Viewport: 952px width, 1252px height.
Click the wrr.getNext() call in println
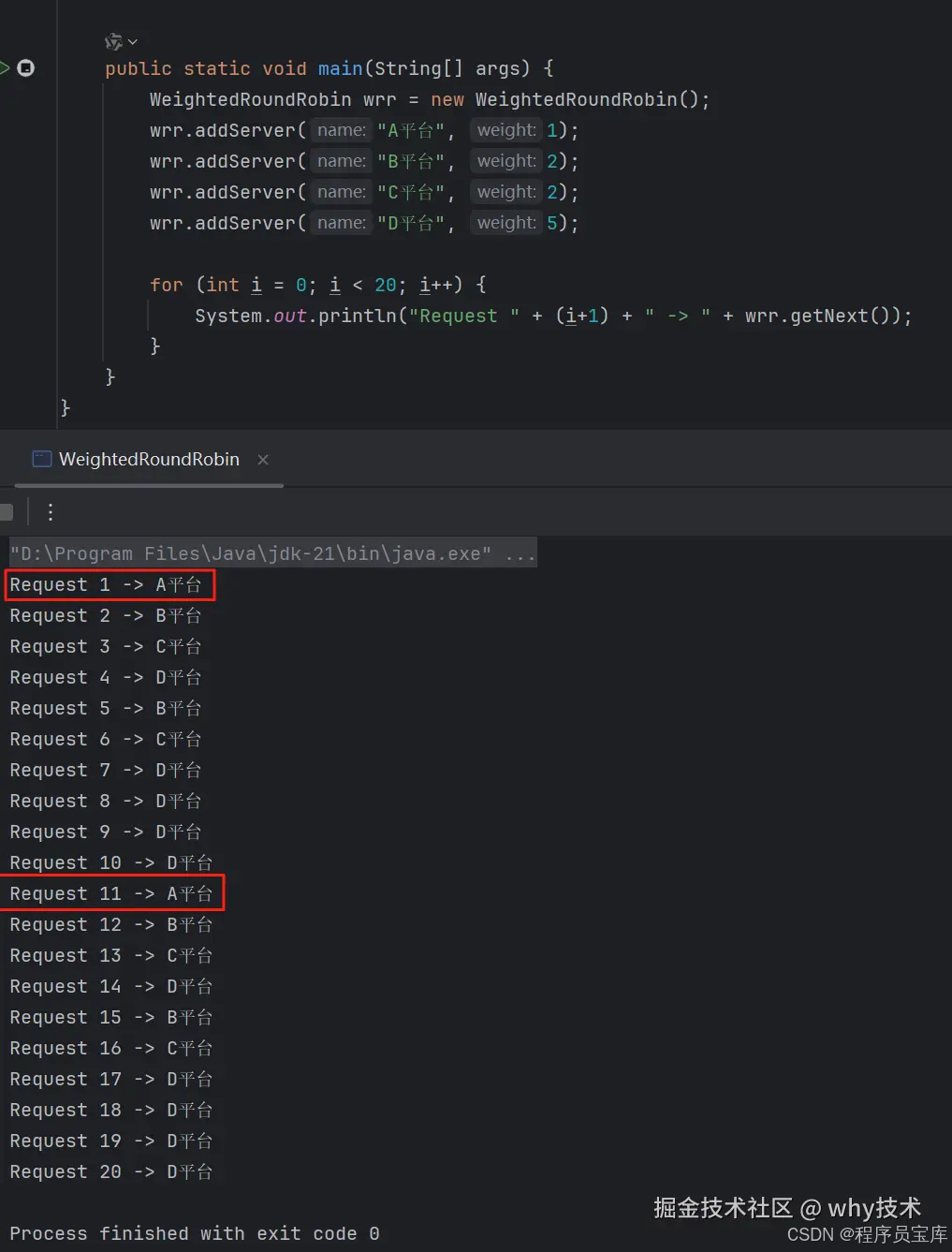tap(823, 316)
